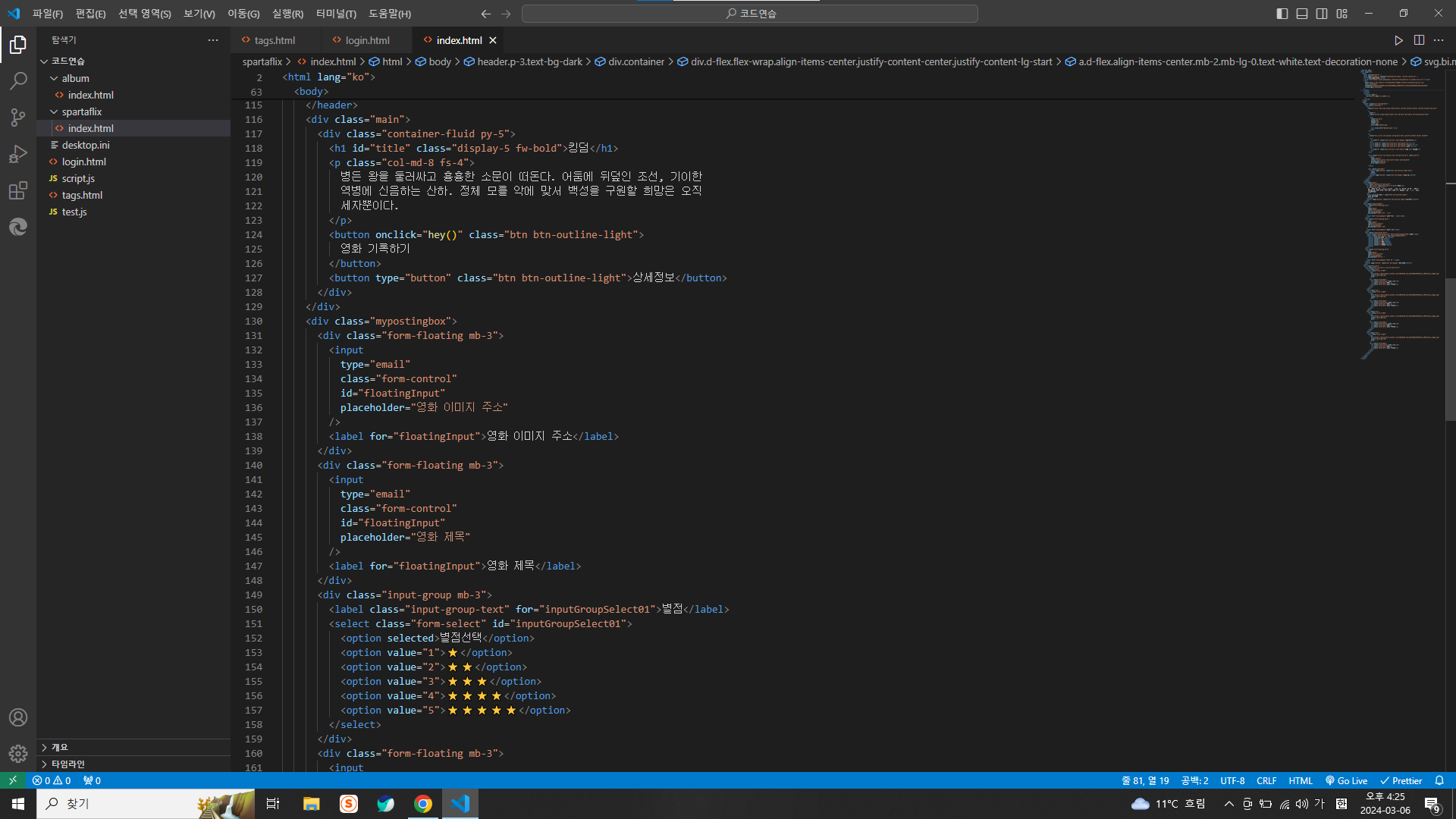
Task: Open the Extensions view
Action: click(x=18, y=190)
